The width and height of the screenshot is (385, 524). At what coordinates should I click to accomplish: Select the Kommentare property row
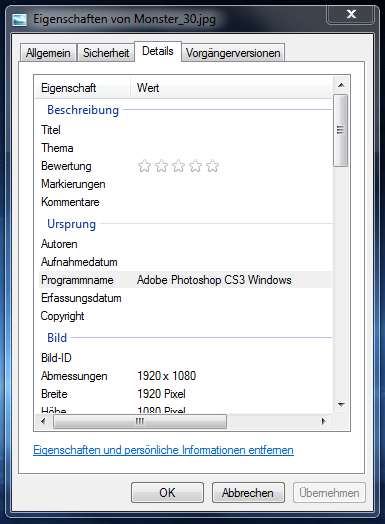[x=185, y=202]
